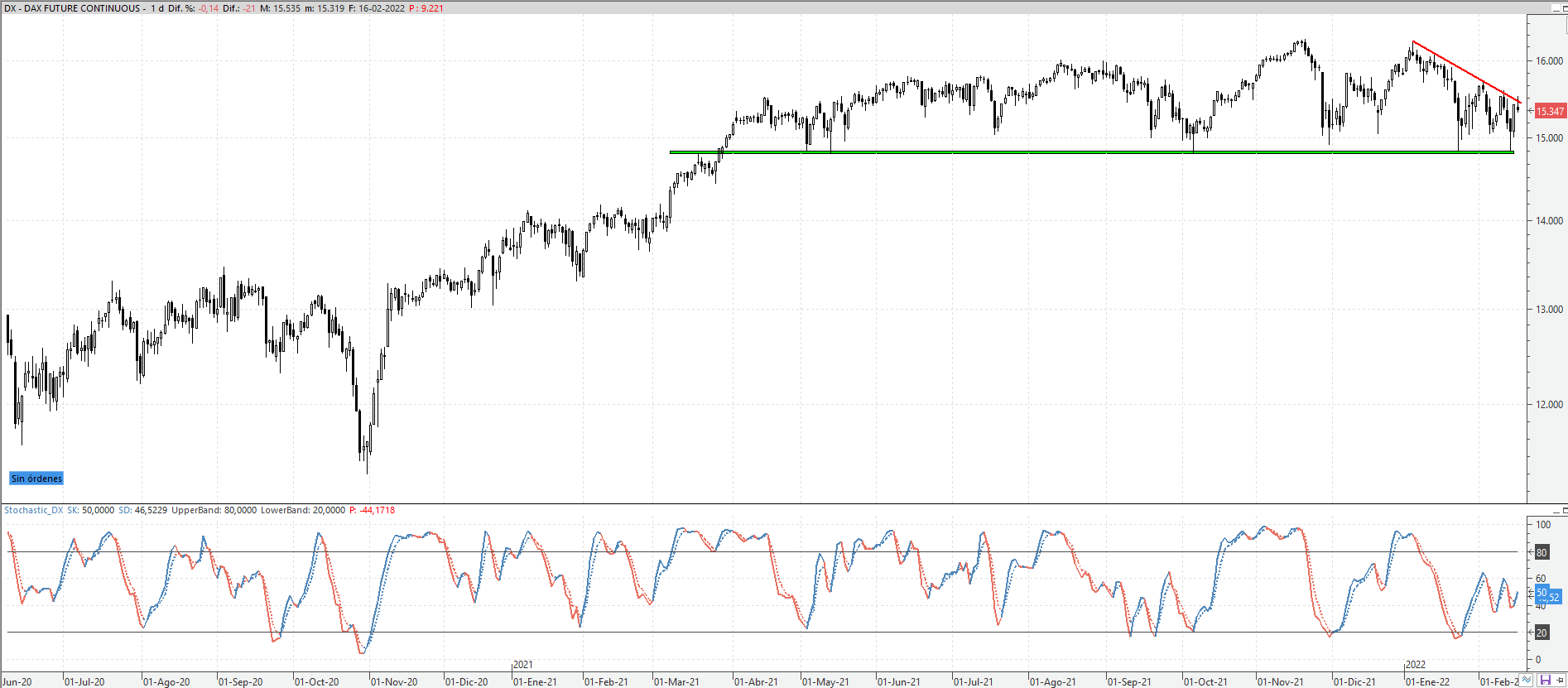Select the green horizontal support line
The image size is (1568, 688).
click(x=1091, y=152)
